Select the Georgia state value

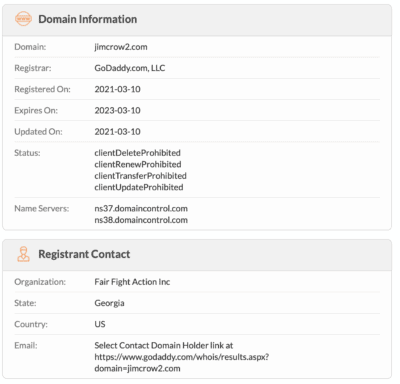109,303
